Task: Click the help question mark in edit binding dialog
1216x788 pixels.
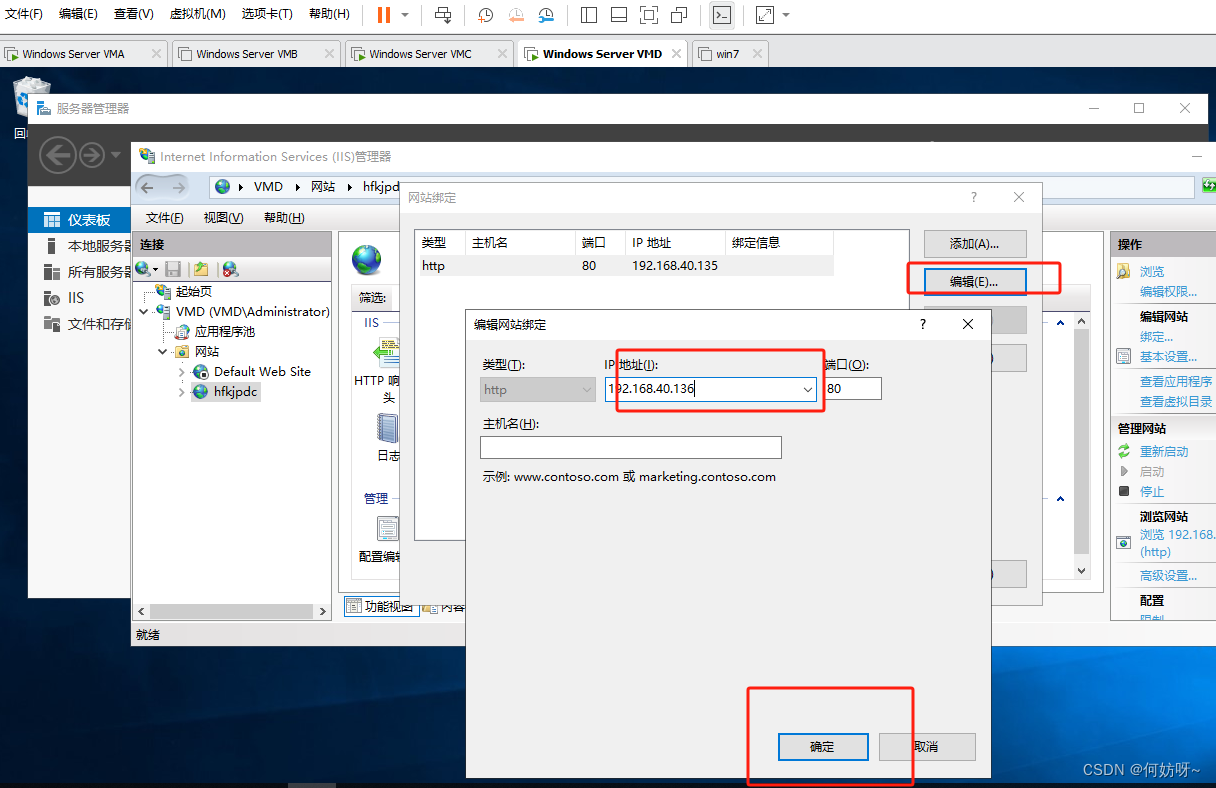Action: (x=923, y=324)
